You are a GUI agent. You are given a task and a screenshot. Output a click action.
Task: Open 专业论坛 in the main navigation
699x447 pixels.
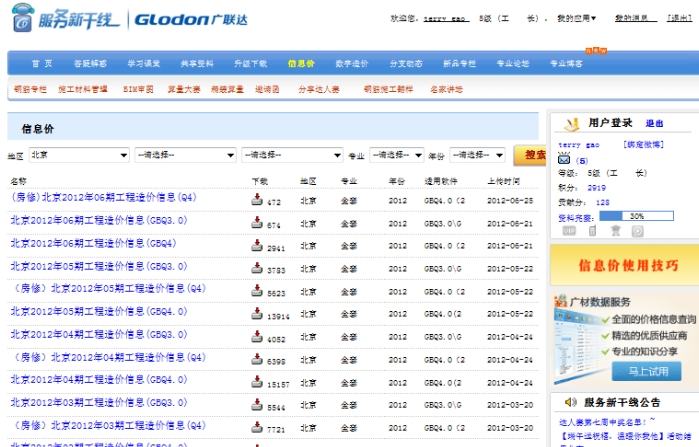pyautogui.click(x=513, y=64)
